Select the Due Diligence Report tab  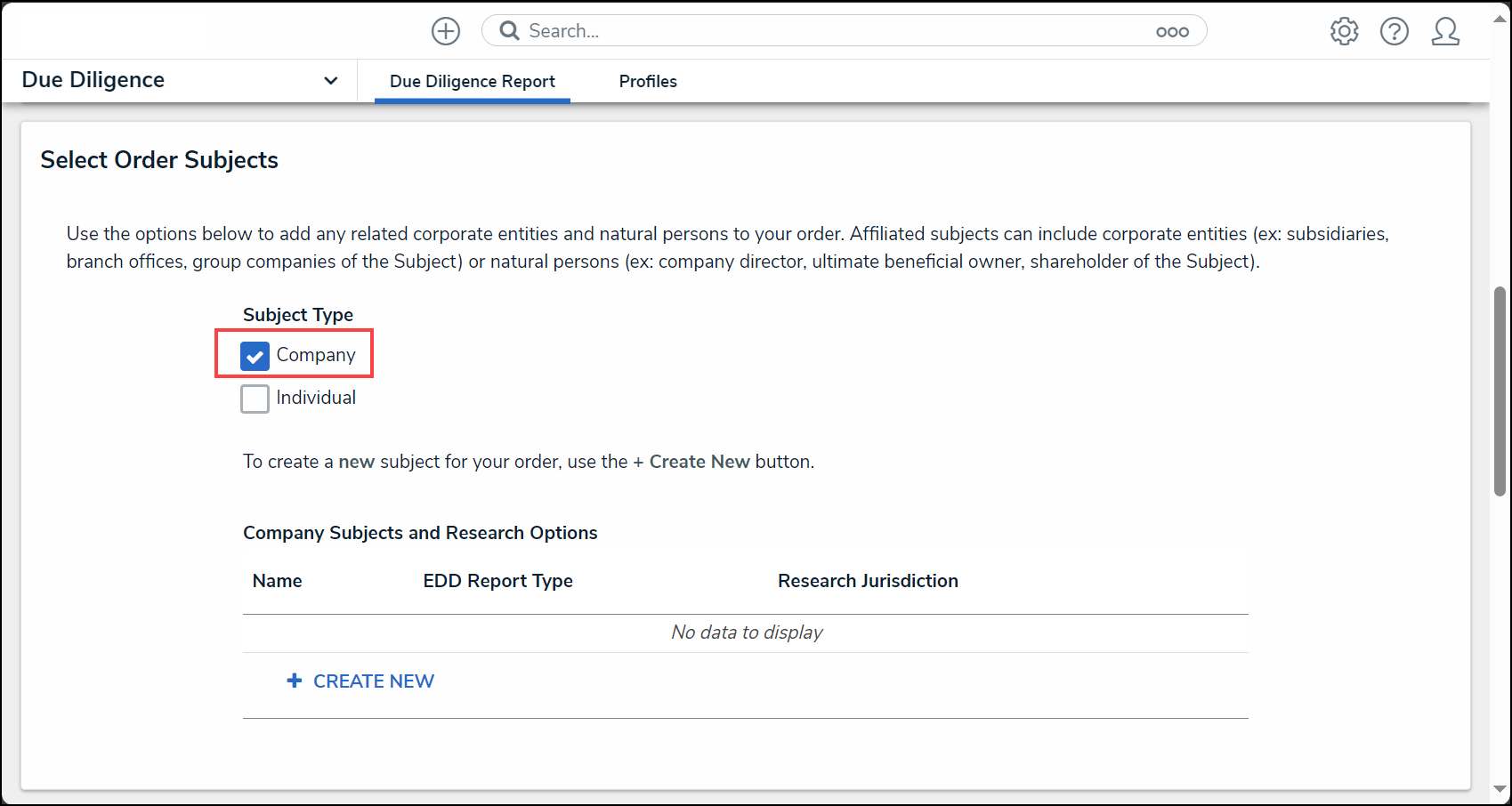pyautogui.click(x=473, y=81)
